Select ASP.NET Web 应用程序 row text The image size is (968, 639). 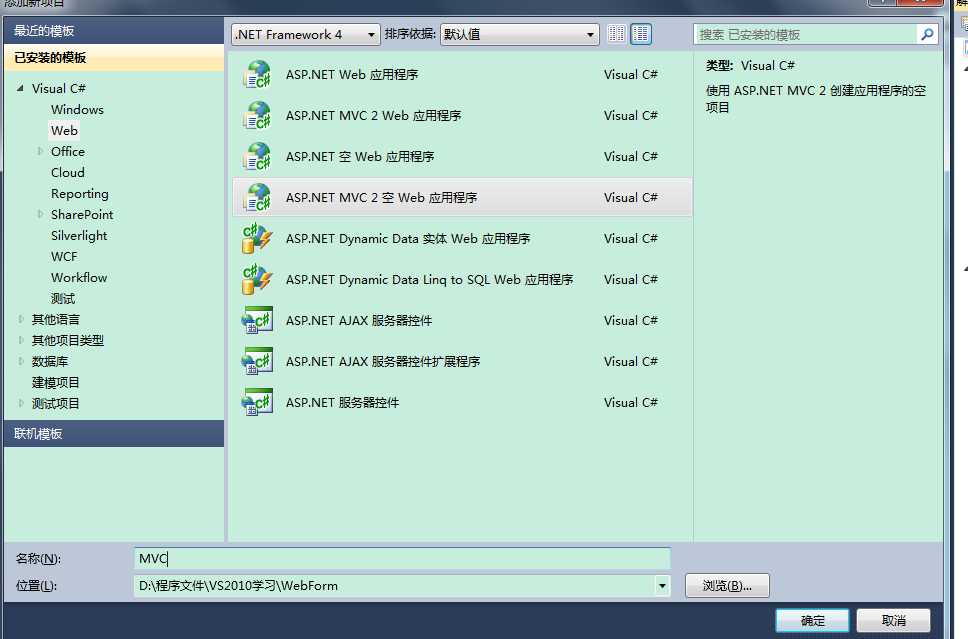(352, 75)
